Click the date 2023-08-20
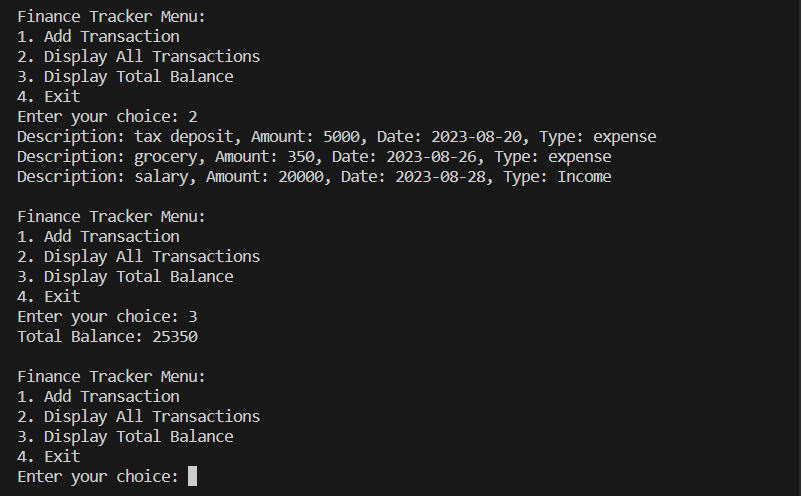 click(477, 136)
